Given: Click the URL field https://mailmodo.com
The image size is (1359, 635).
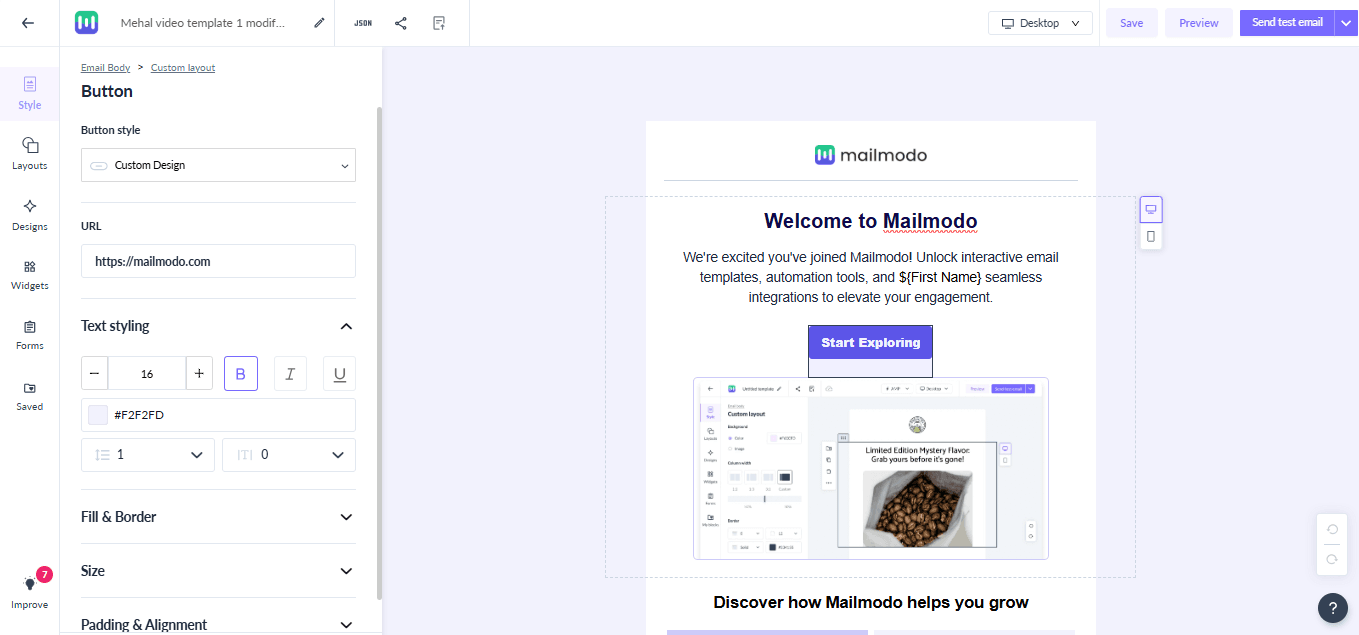Looking at the screenshot, I should pos(218,261).
